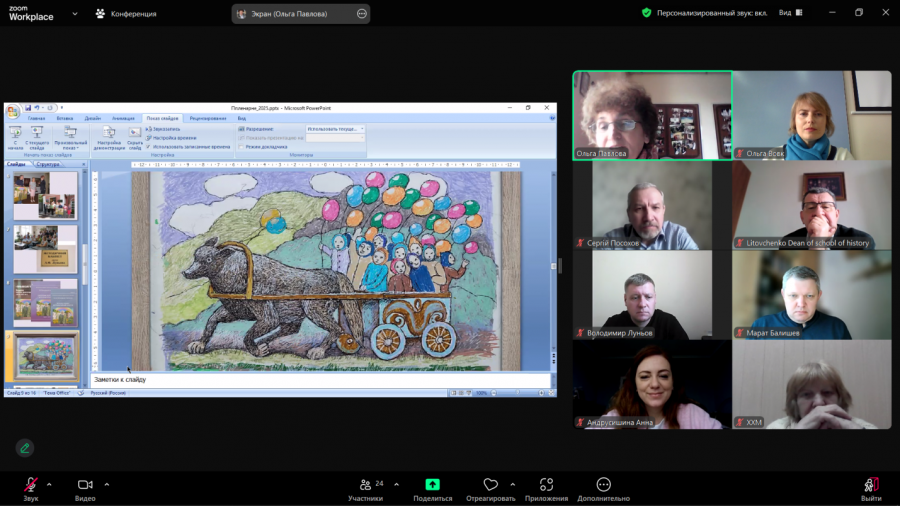Select Сергій Посохов video tile
Image resolution: width=900 pixels, height=506 pixels.
coord(652,205)
